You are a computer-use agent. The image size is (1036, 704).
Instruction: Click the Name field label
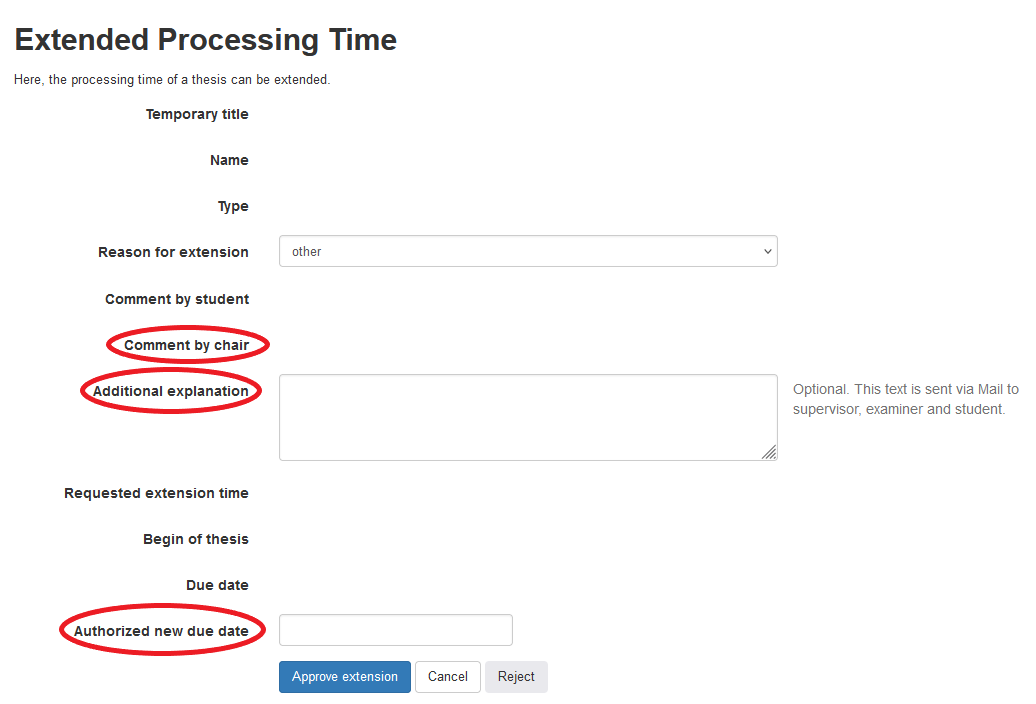tap(229, 160)
